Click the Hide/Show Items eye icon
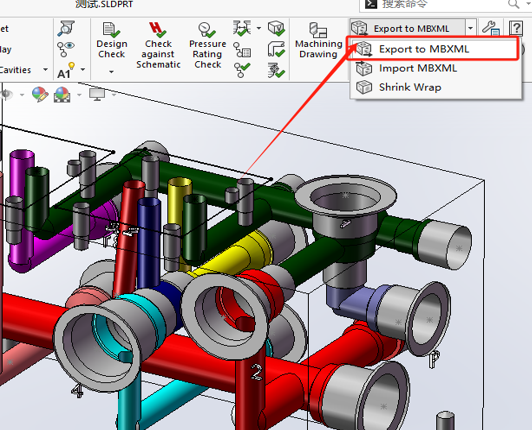 (x=7, y=94)
